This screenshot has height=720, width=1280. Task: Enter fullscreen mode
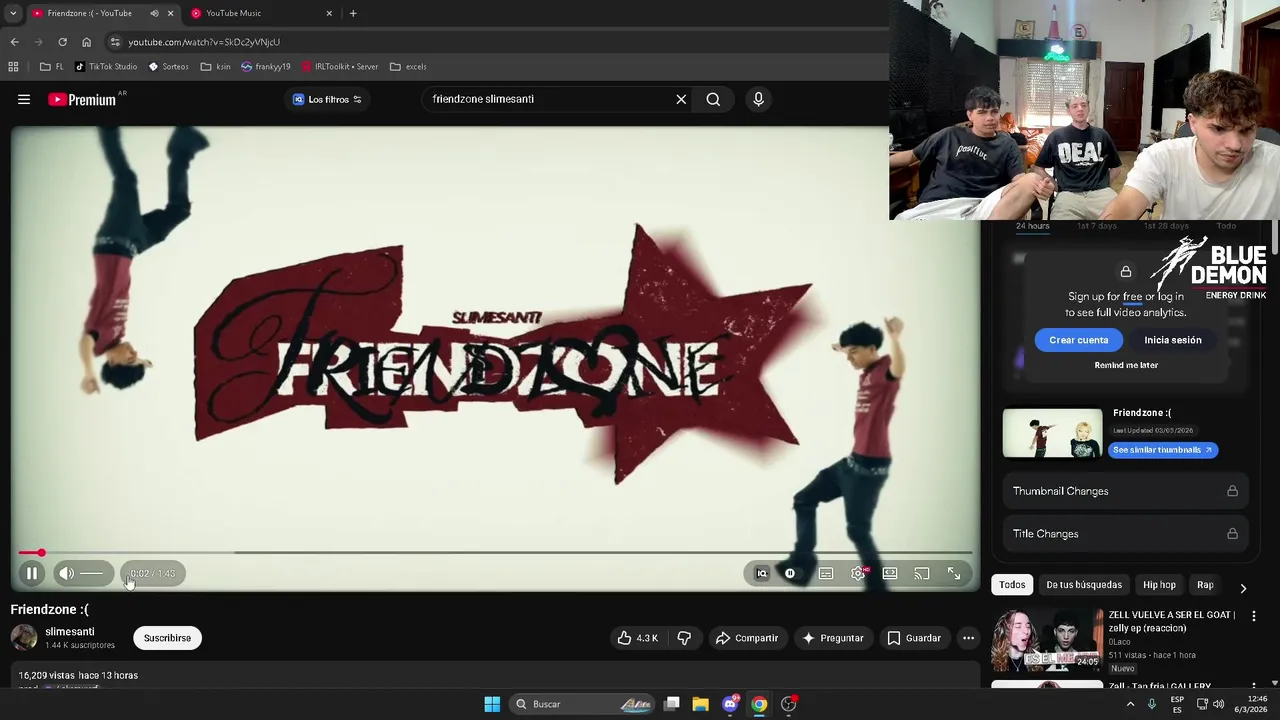[954, 574]
